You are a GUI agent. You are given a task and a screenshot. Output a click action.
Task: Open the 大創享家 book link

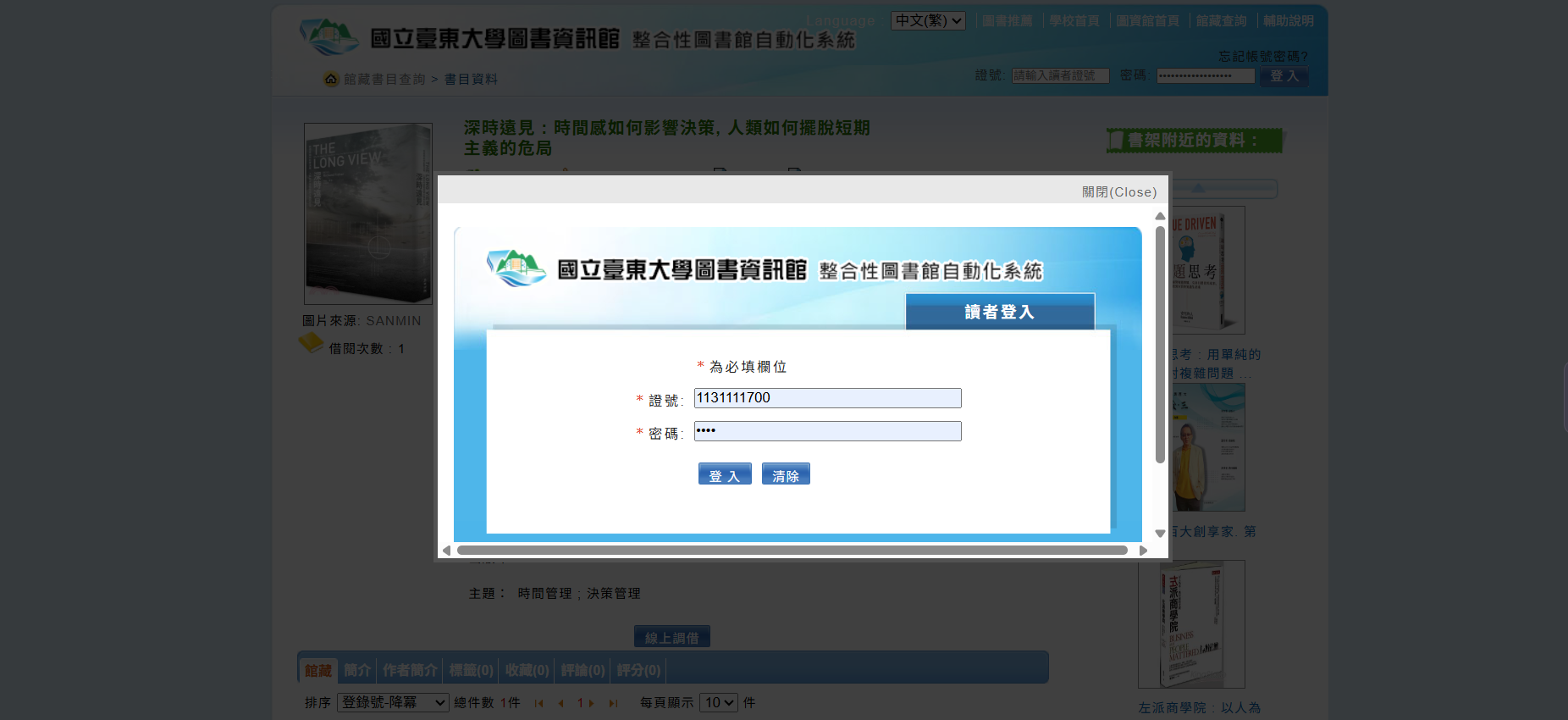(x=1213, y=531)
